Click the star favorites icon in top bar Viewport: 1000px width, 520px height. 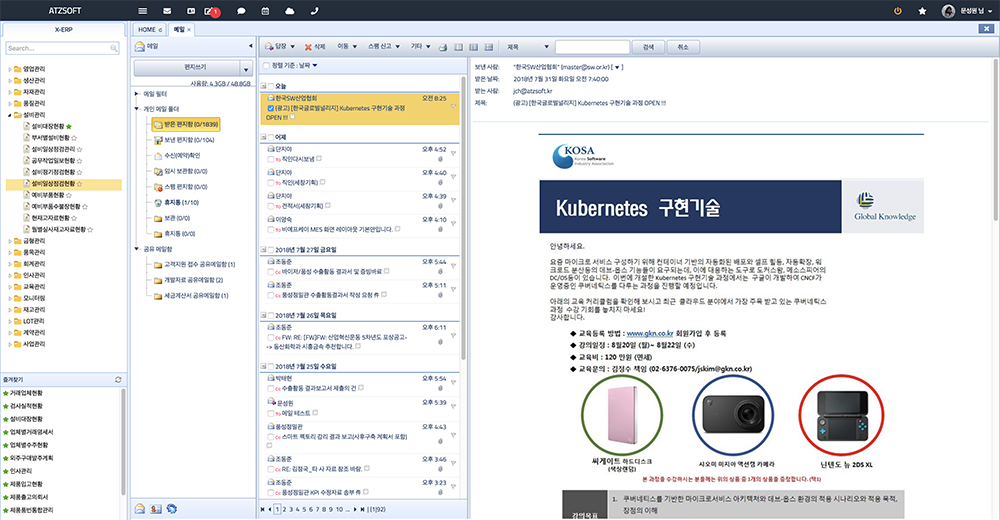922,11
